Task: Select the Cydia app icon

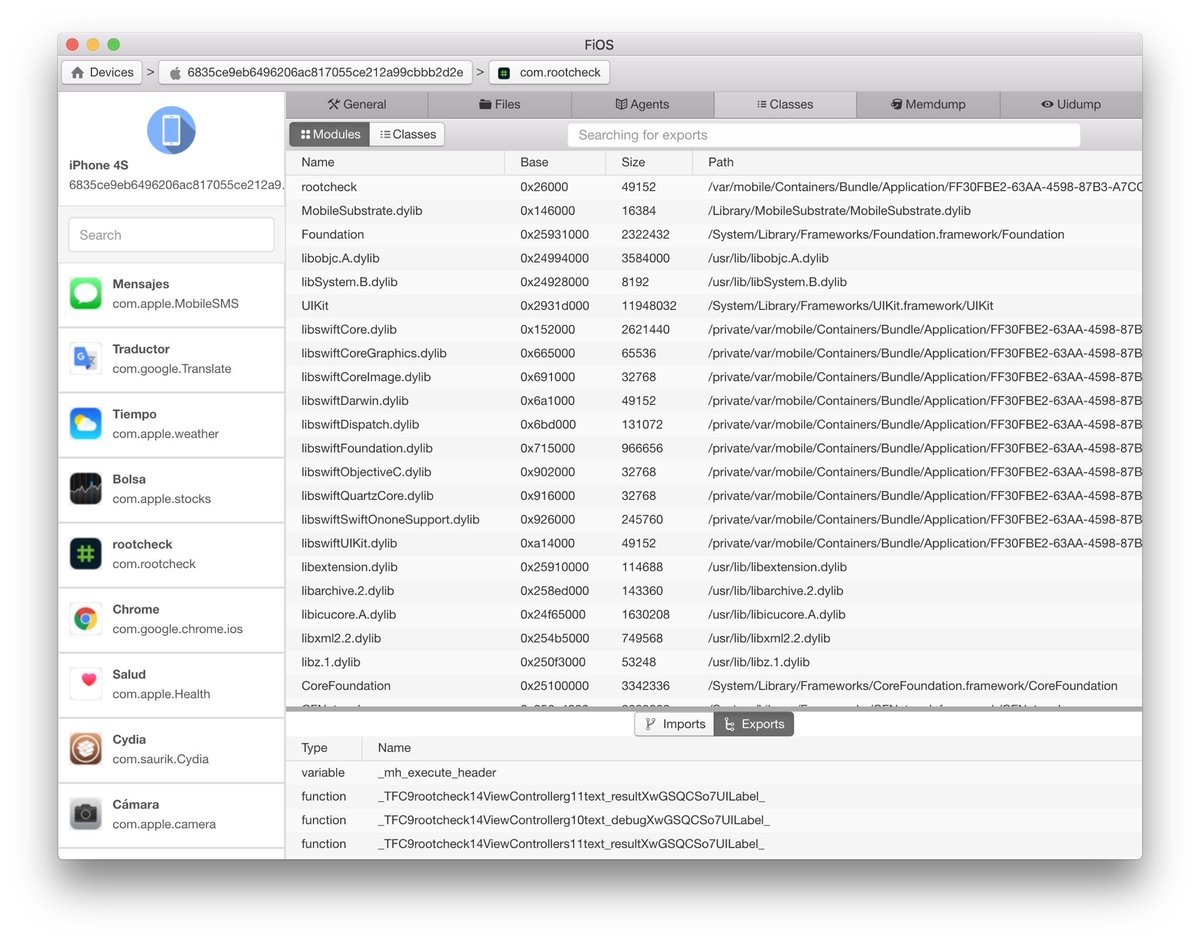Action: tap(86, 749)
